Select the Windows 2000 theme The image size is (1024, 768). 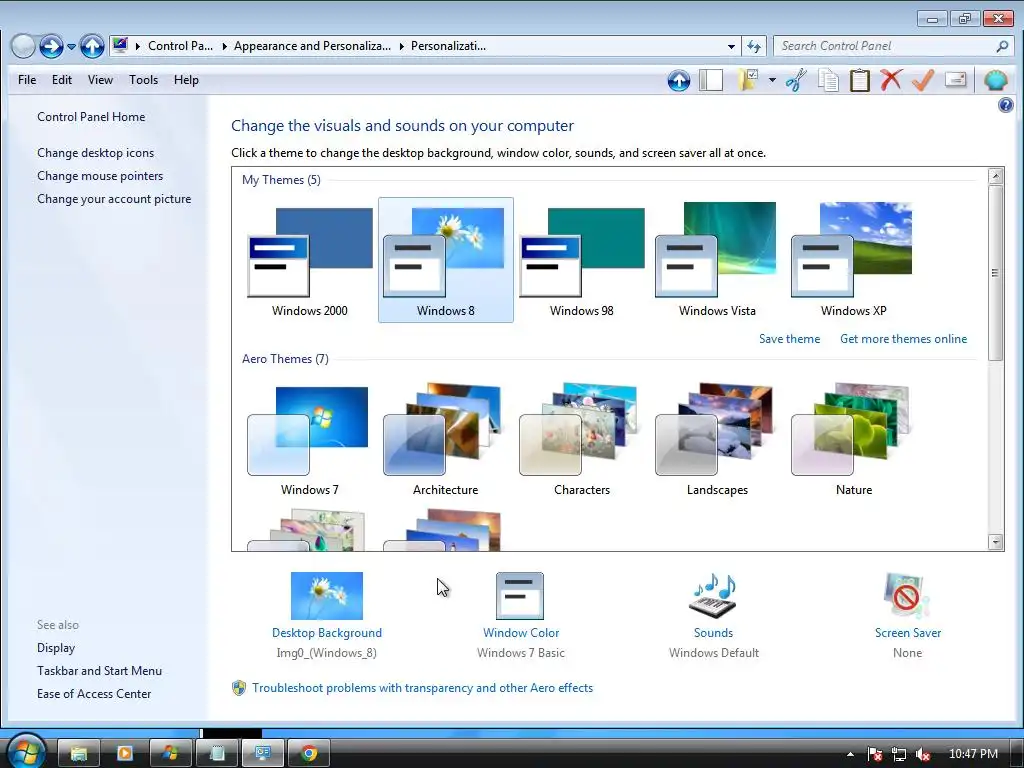pyautogui.click(x=310, y=260)
